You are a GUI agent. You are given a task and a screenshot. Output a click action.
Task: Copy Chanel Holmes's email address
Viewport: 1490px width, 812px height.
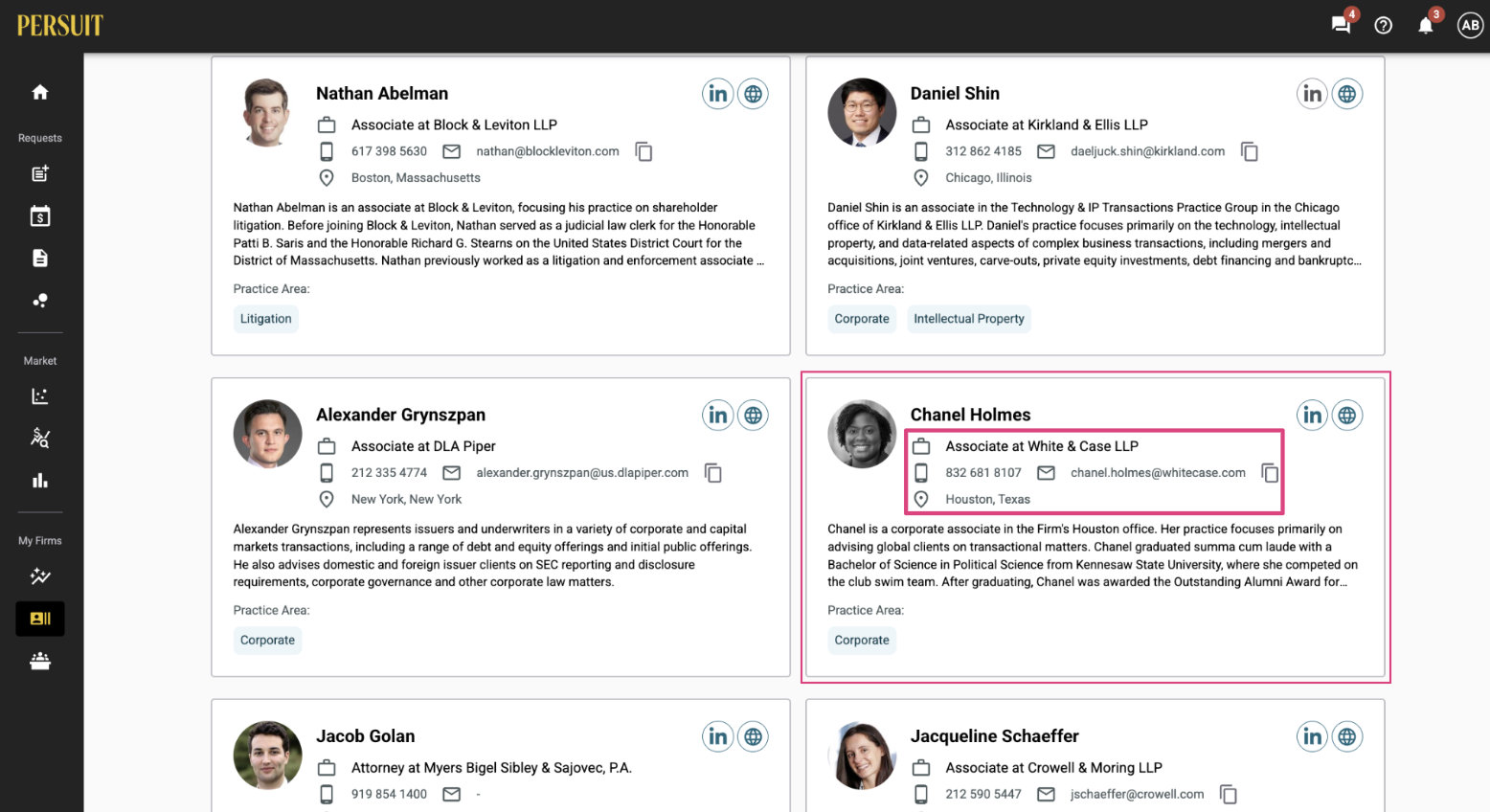pyautogui.click(x=1270, y=473)
